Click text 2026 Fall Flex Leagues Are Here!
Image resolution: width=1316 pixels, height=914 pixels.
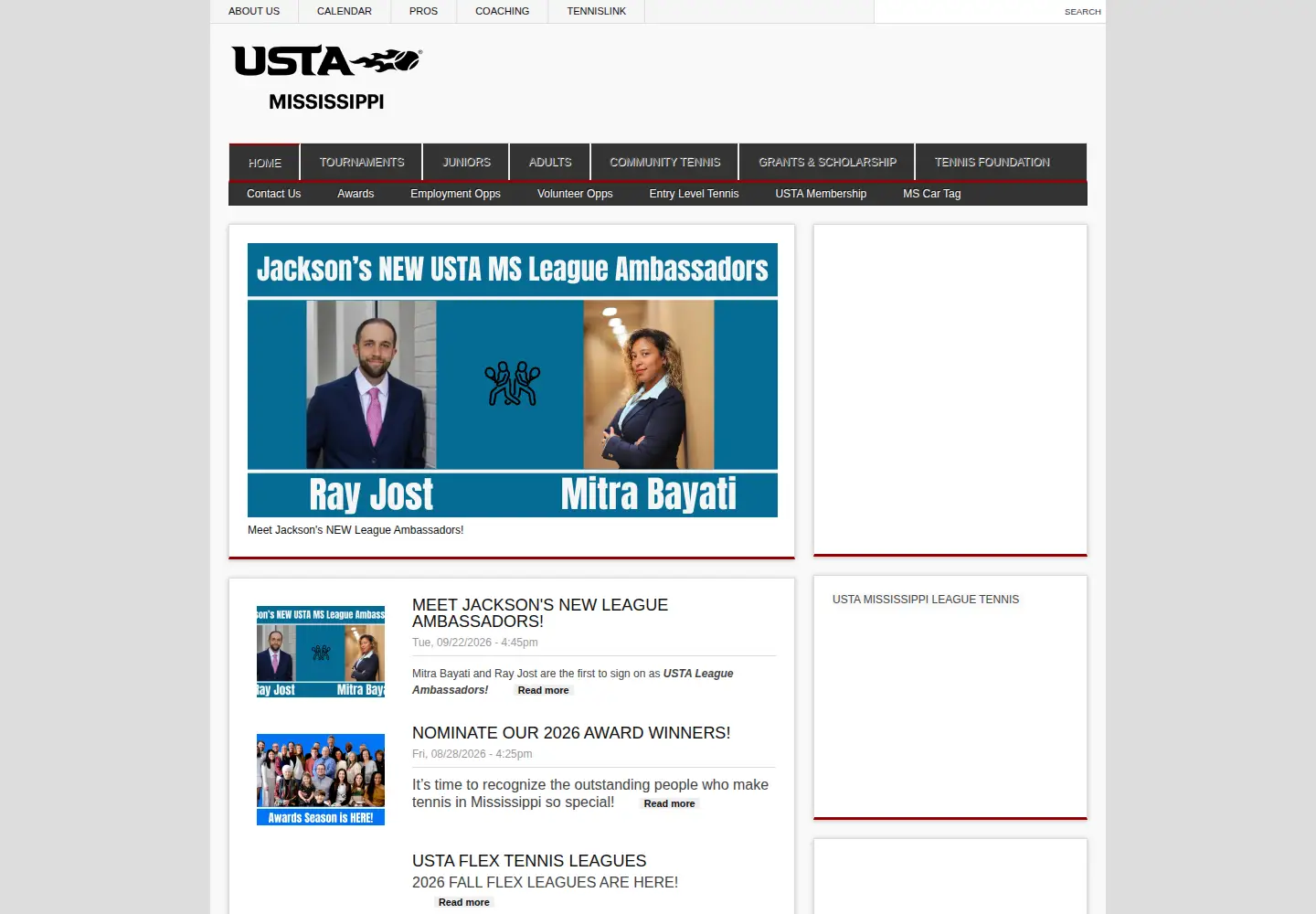click(545, 883)
